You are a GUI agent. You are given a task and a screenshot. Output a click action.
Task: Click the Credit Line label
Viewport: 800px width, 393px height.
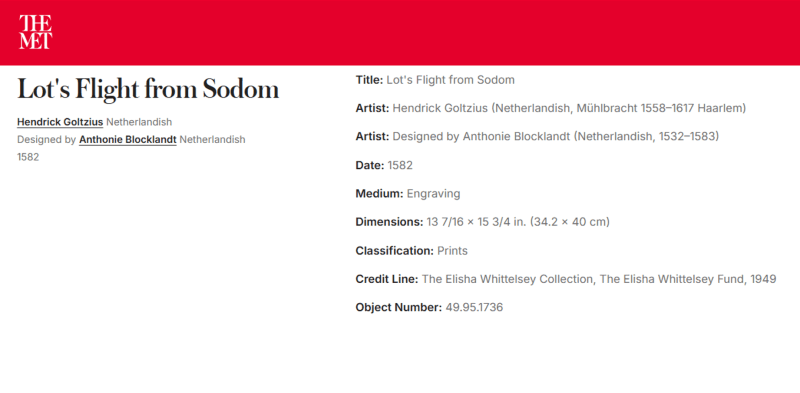click(387, 280)
